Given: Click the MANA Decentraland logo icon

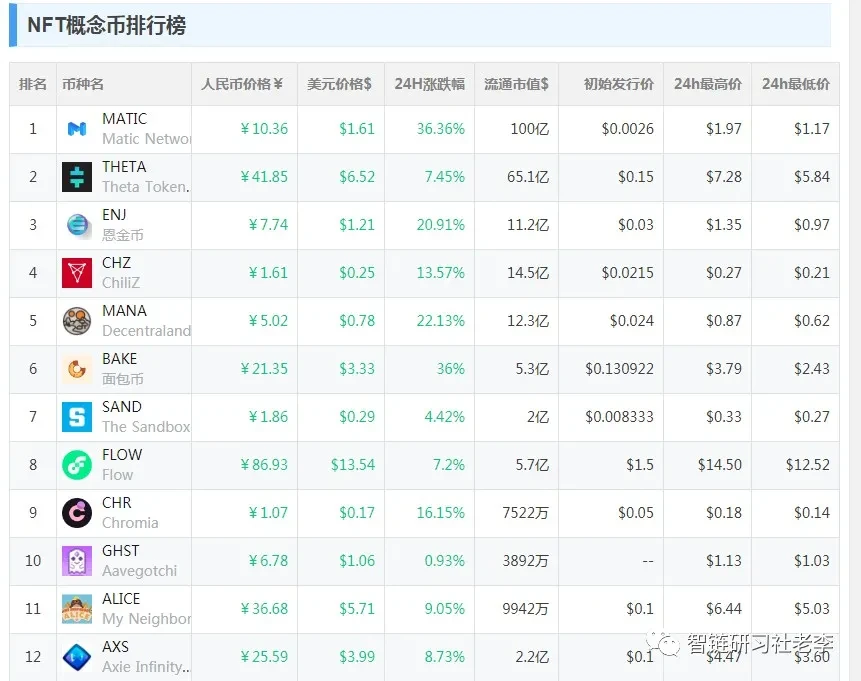Looking at the screenshot, I should tap(77, 321).
